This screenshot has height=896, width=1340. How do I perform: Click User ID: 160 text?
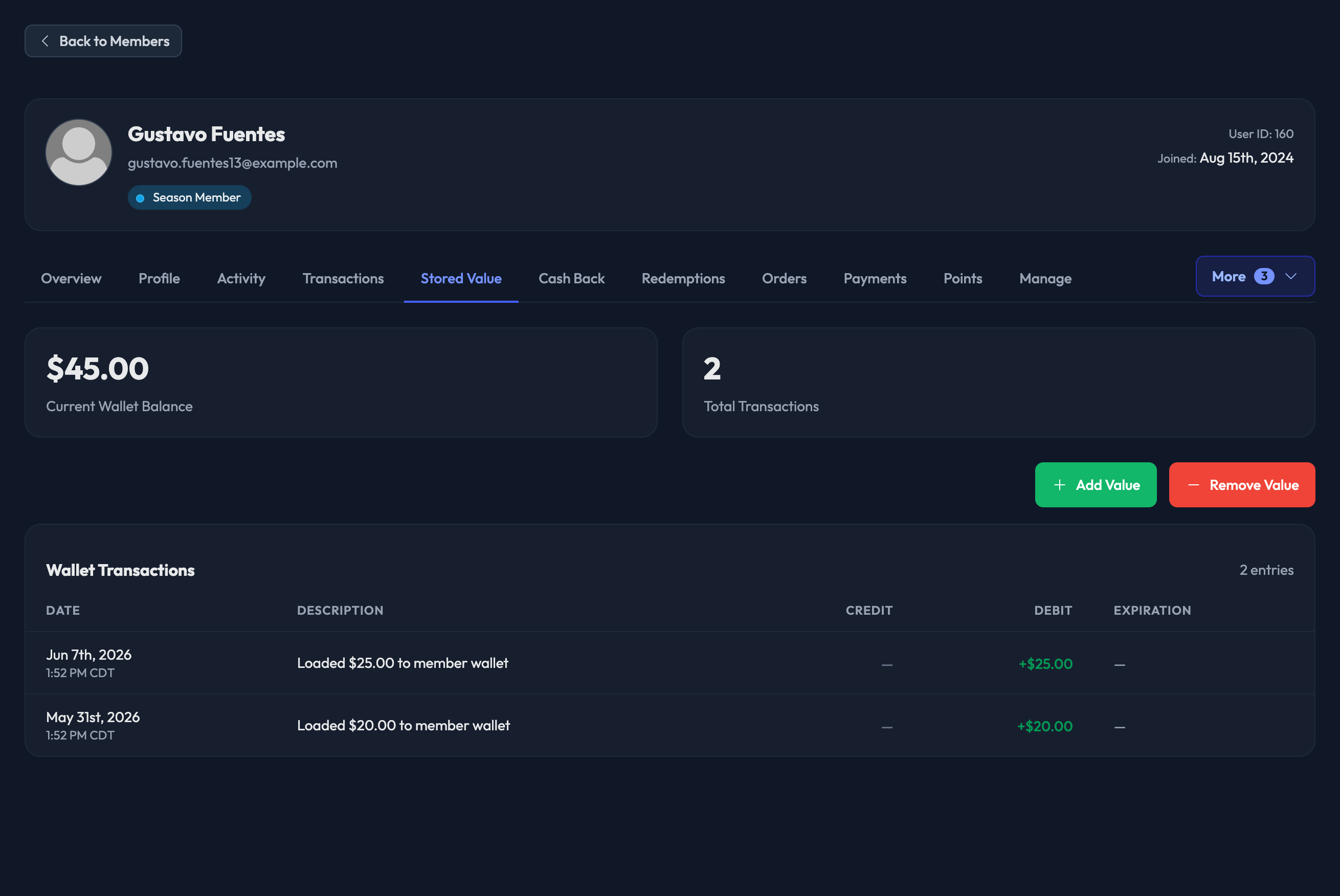click(x=1261, y=133)
